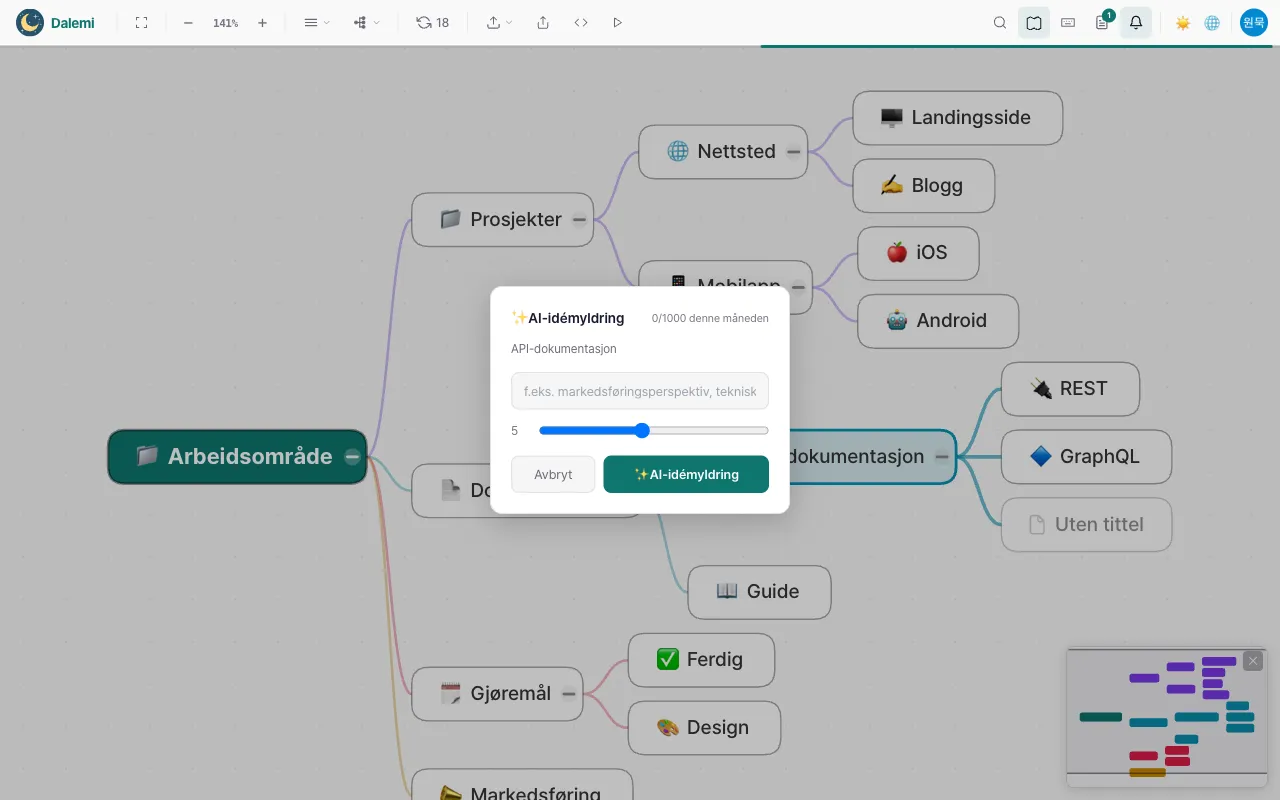This screenshot has height=800, width=1280.
Task: Zoom out with the minus icon
Action: coord(188,22)
